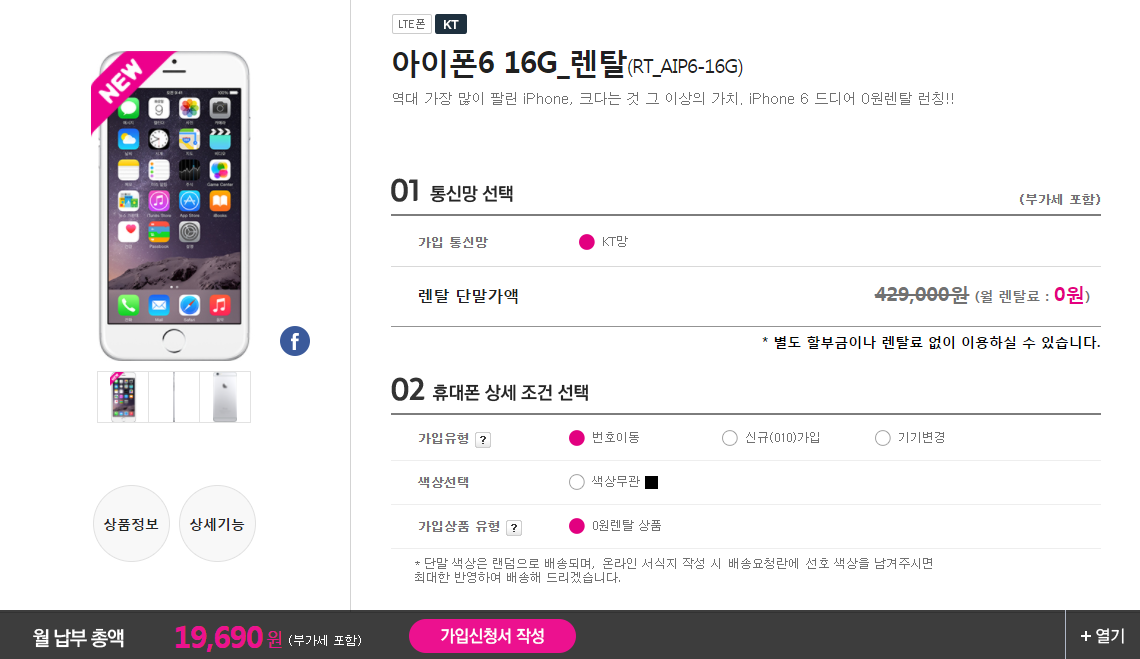Choose 신규(010)가입 radio option
The height and width of the screenshot is (659, 1140).
[730, 438]
